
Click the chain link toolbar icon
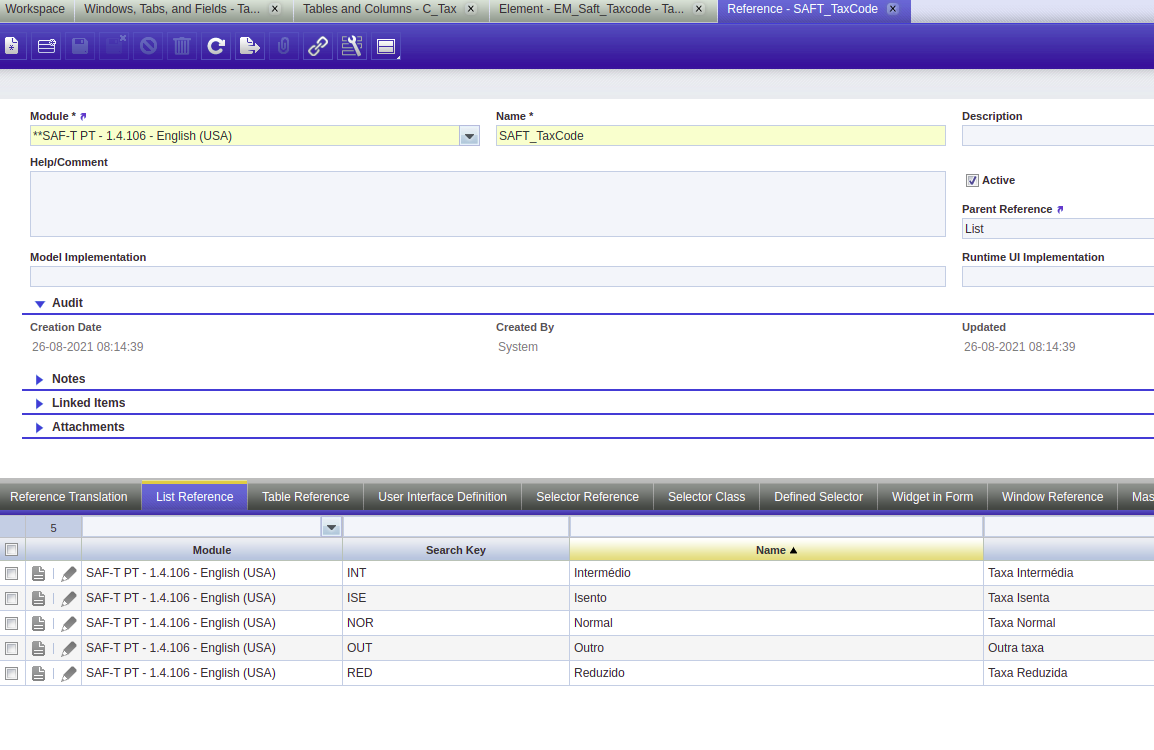pos(317,46)
